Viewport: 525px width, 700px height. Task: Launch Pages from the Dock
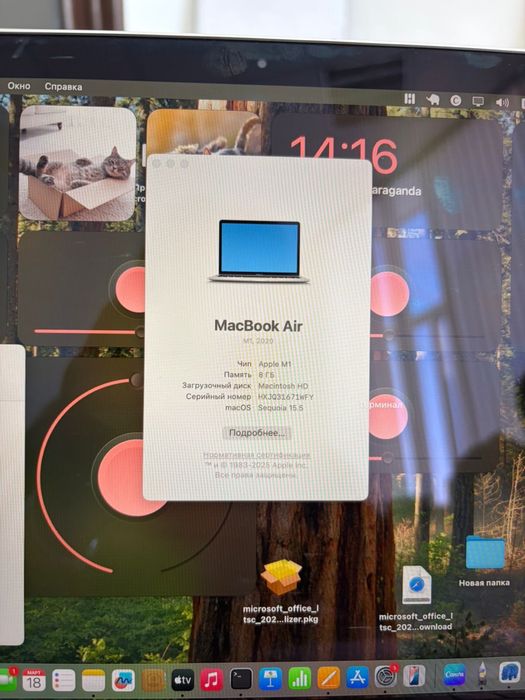pos(329,678)
